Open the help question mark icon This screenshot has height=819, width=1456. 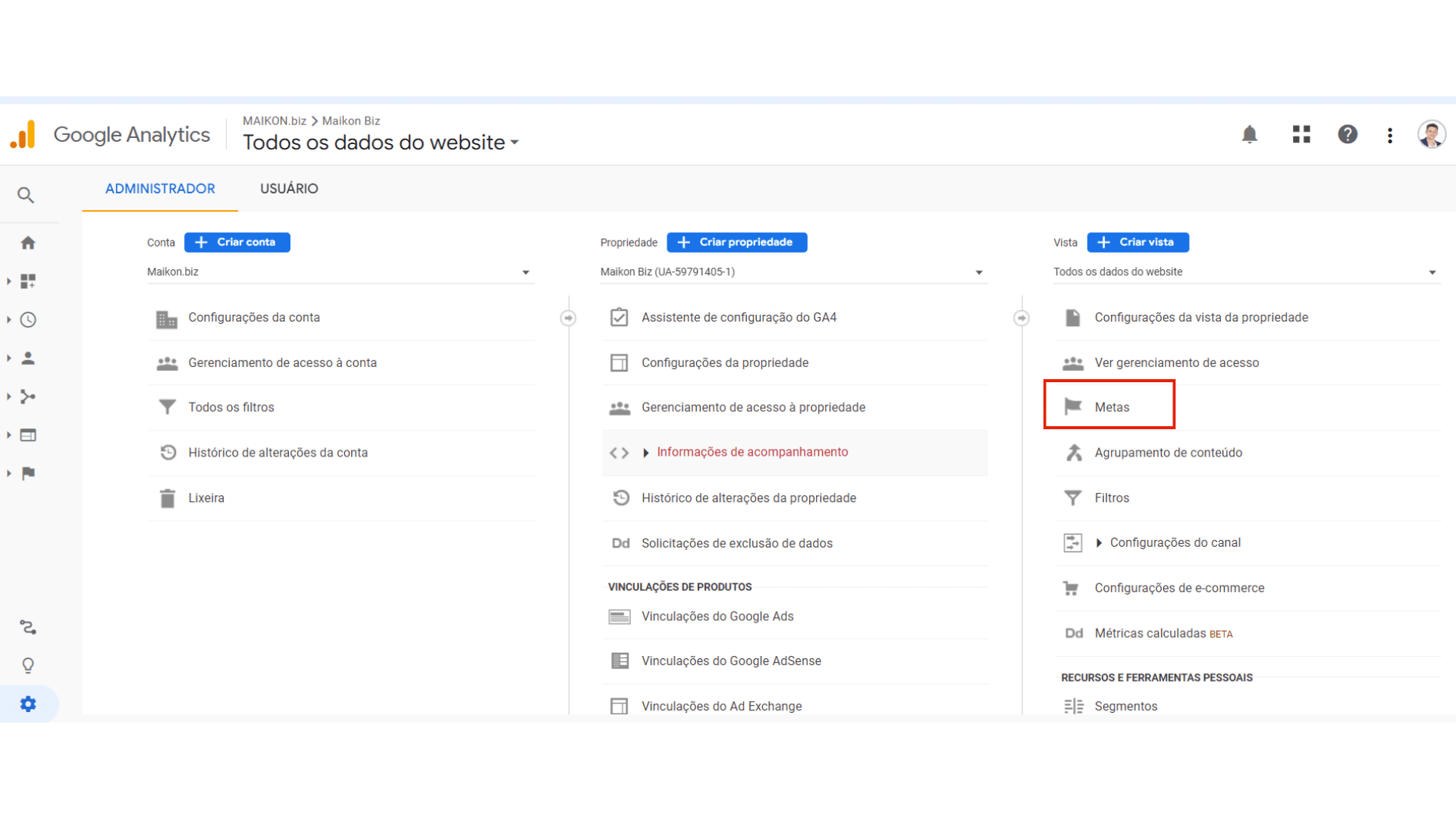pos(1348,134)
